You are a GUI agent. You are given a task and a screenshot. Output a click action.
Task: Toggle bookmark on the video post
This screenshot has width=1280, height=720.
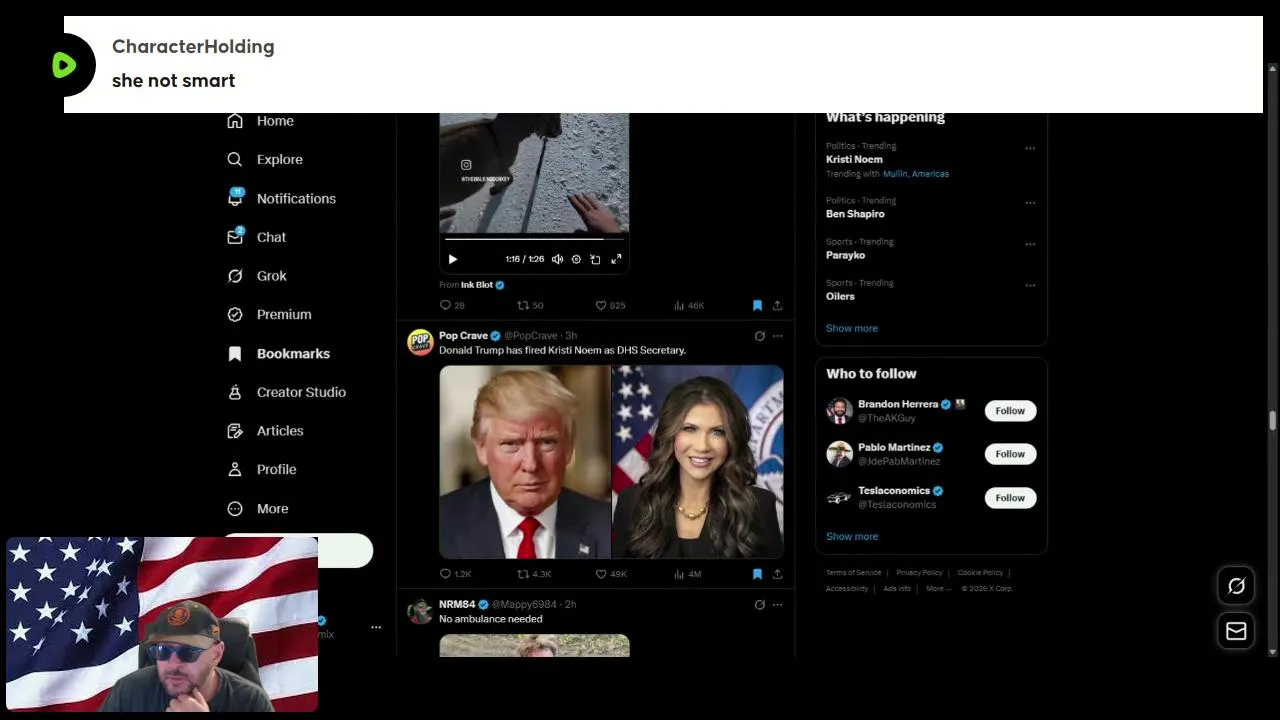(x=757, y=305)
